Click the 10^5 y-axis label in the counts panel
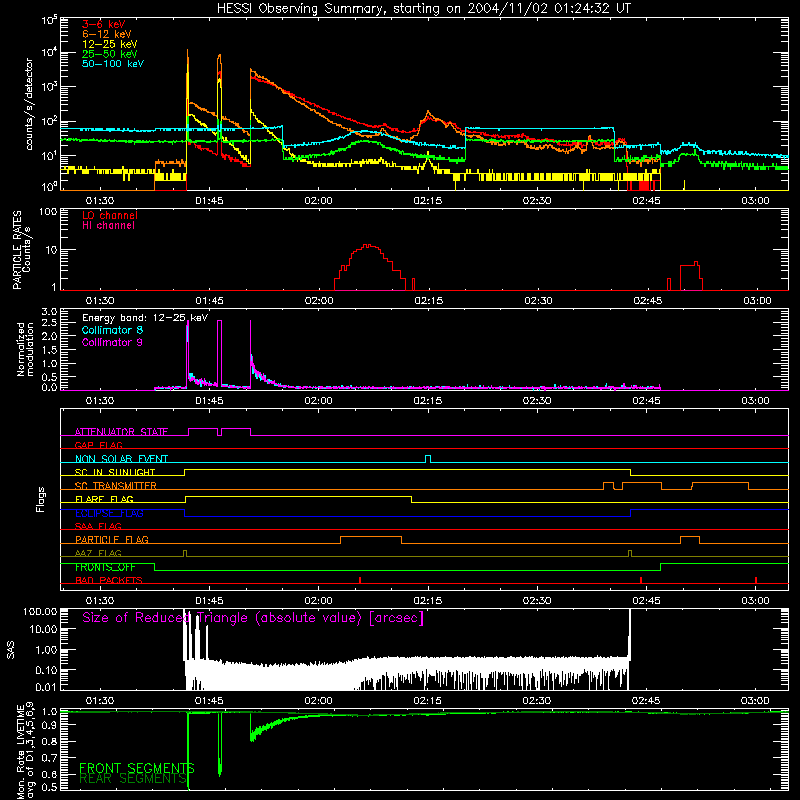Viewport: 800px width, 800px height. 49,20
